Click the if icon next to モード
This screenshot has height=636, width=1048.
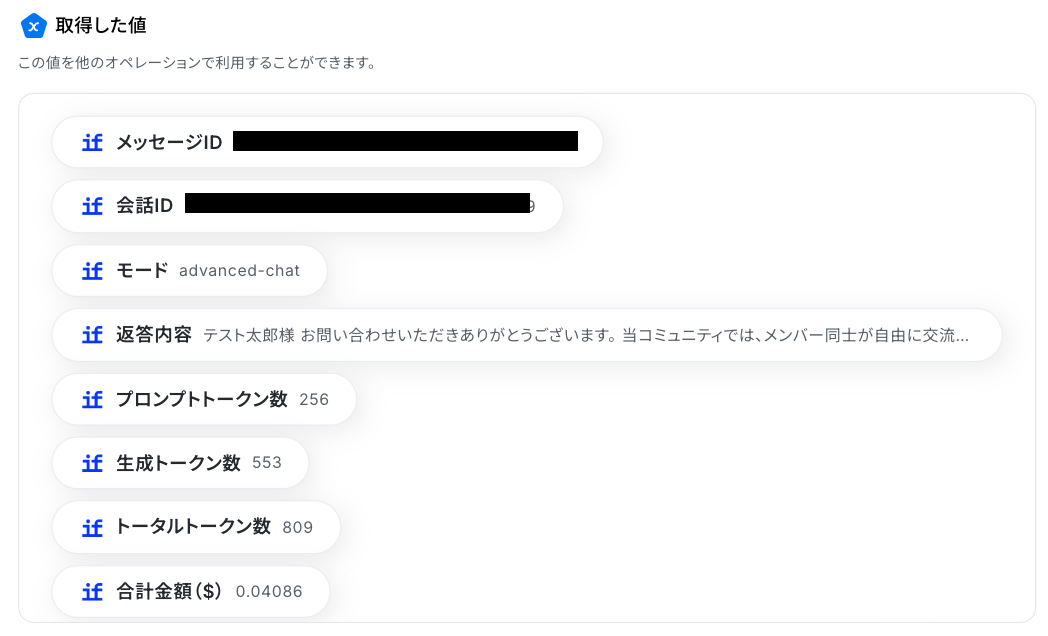[92, 271]
